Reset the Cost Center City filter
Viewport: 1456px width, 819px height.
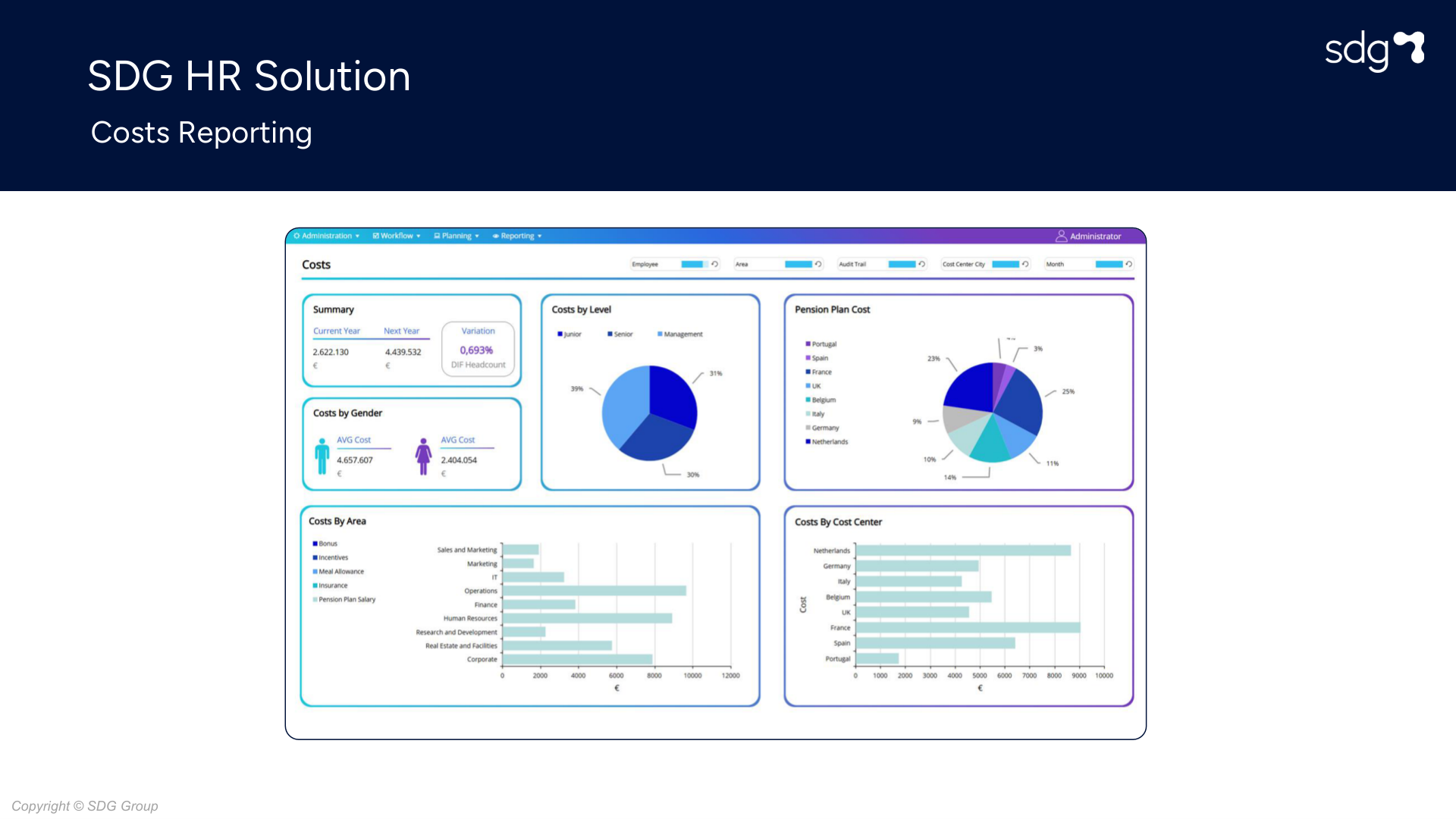point(1025,264)
